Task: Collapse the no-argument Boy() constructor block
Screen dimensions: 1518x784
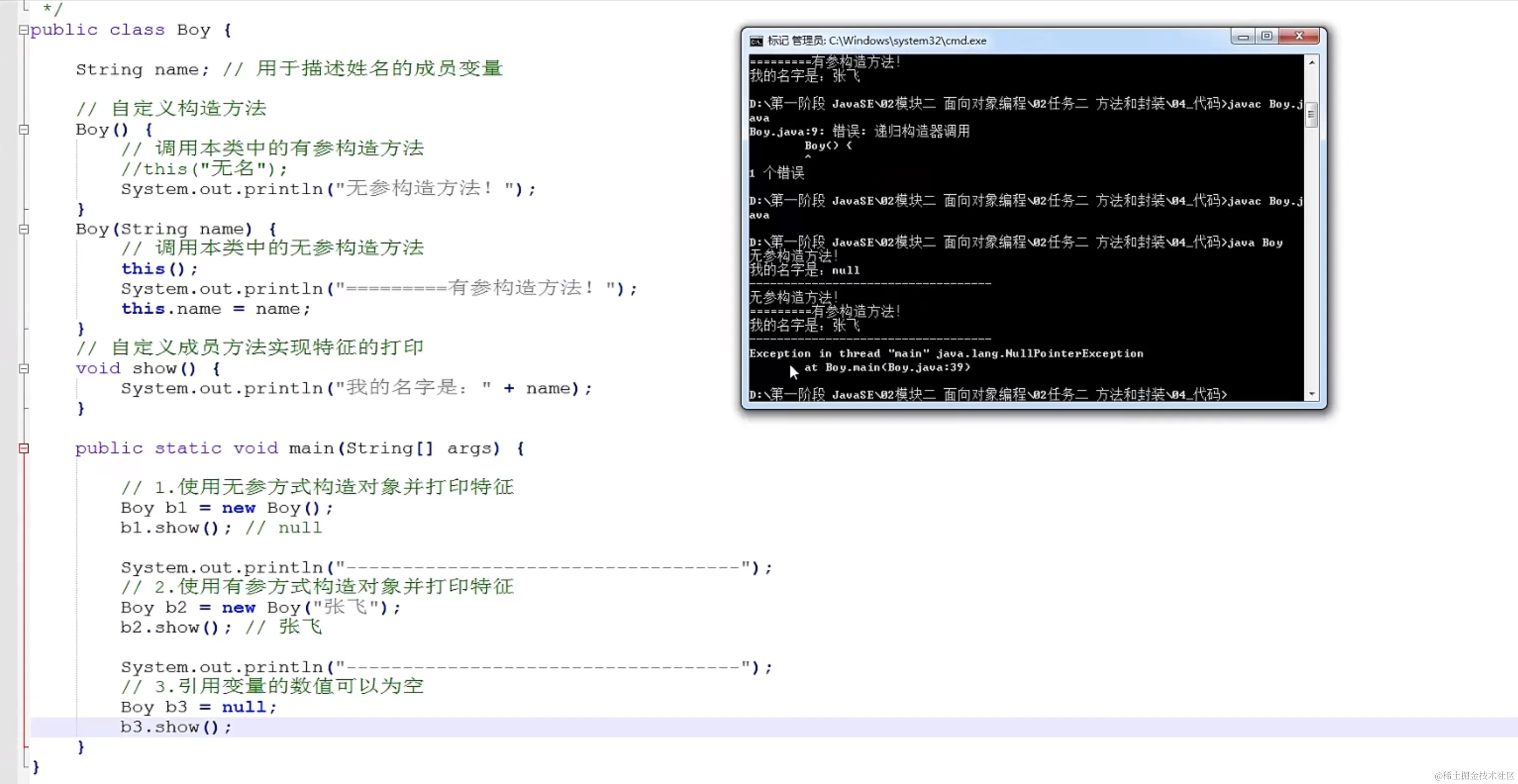Action: point(24,129)
